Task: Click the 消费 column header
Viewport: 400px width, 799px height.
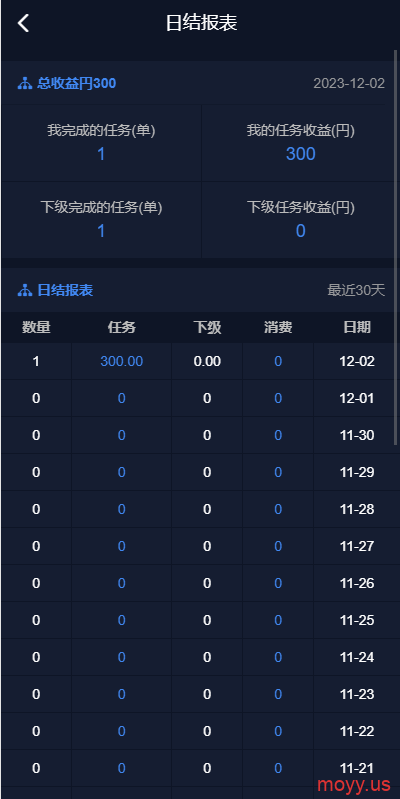Action: coord(278,327)
